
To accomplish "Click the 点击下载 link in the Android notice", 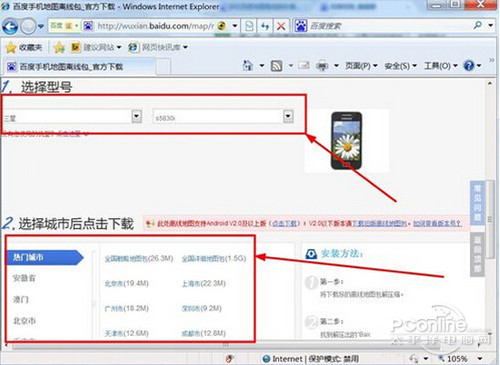I will (284, 223).
